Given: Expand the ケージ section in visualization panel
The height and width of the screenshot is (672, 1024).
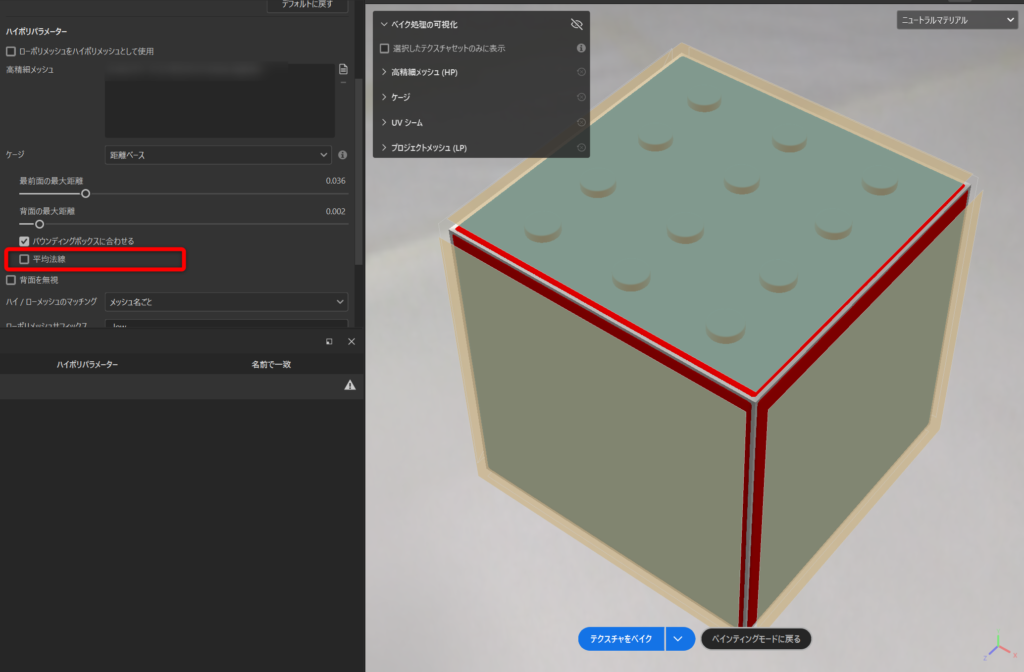Looking at the screenshot, I should [385, 97].
